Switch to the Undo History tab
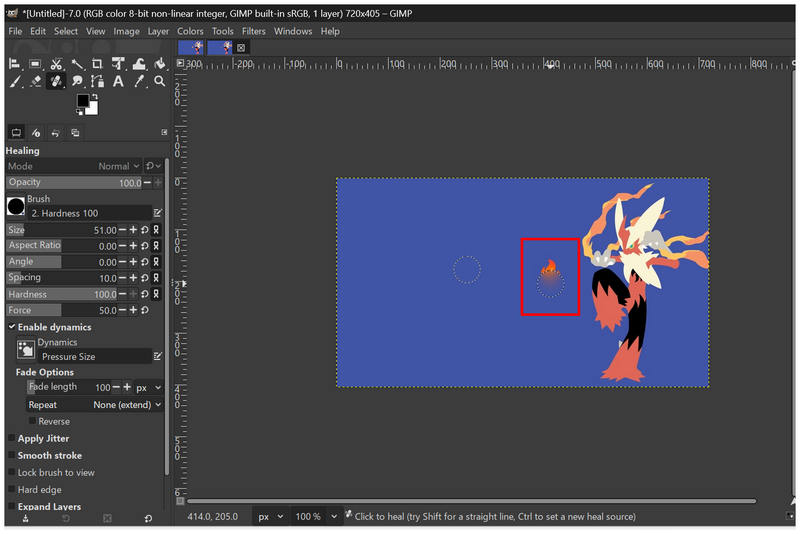The height and width of the screenshot is (534, 800). point(55,133)
